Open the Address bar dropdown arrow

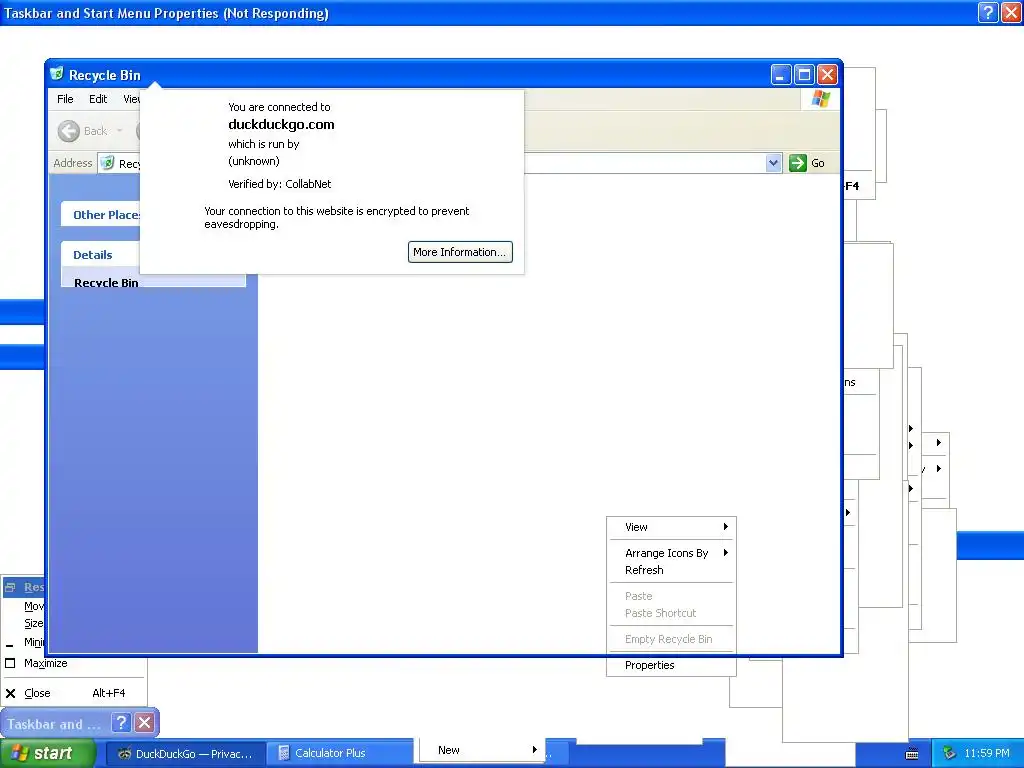[773, 163]
